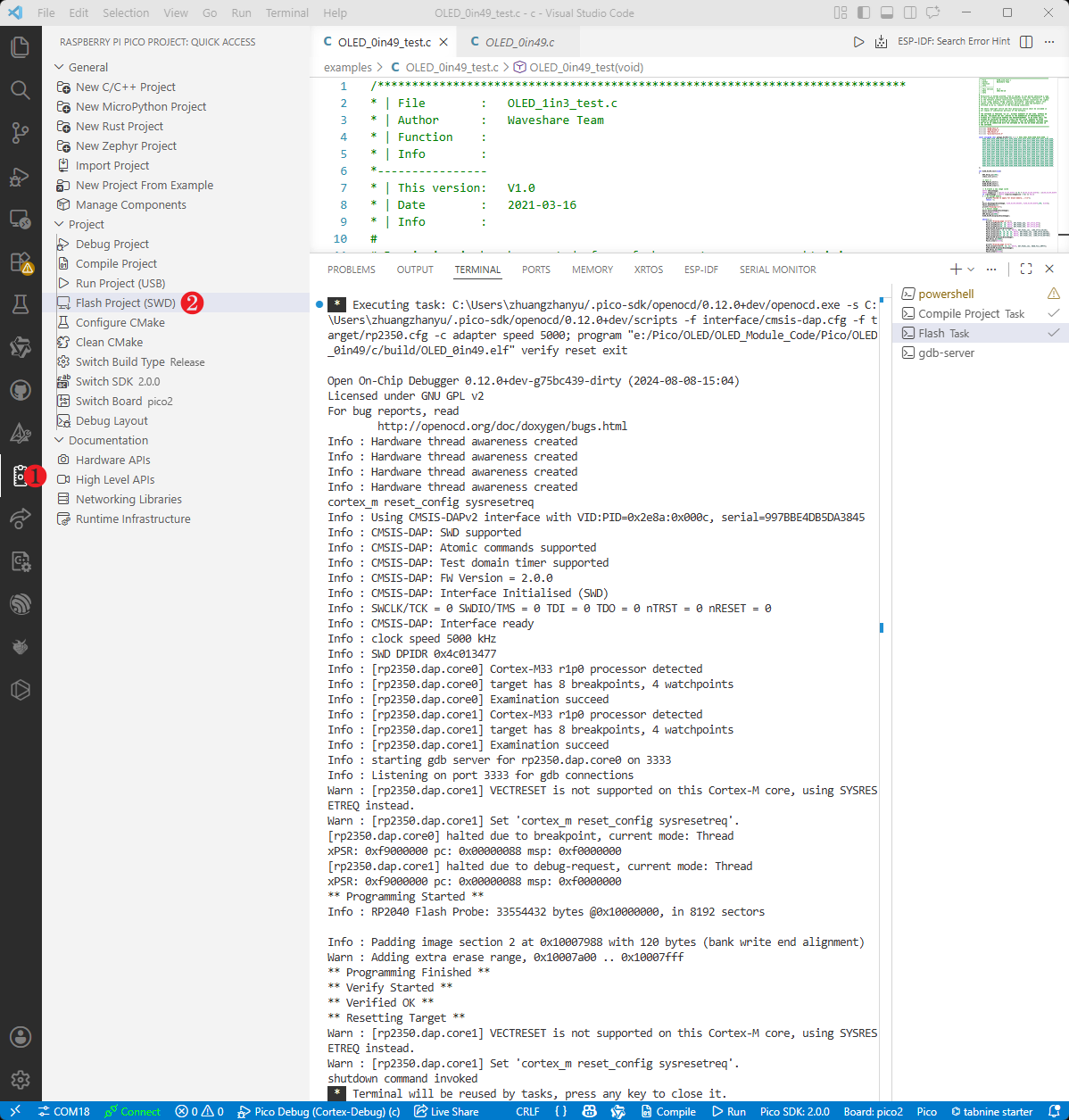Create a new terminal with plus icon

tap(956, 269)
